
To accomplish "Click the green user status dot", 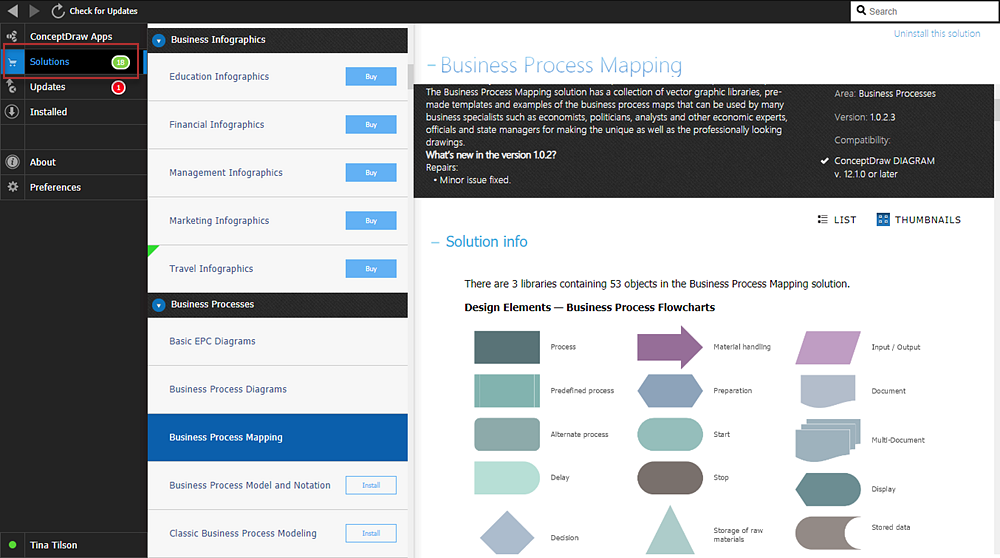I will 12,545.
